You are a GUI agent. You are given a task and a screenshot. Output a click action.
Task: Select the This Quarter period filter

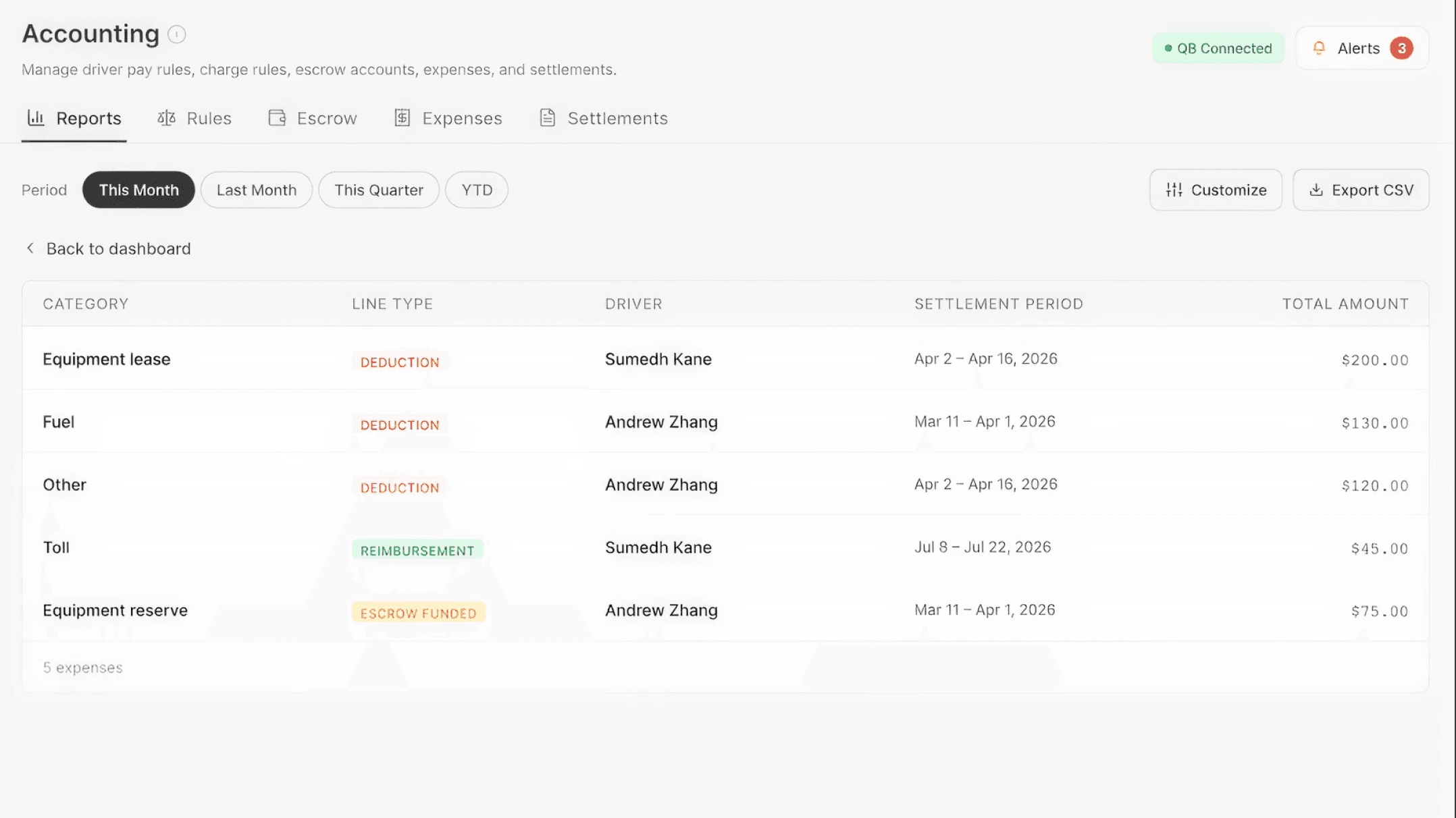379,190
